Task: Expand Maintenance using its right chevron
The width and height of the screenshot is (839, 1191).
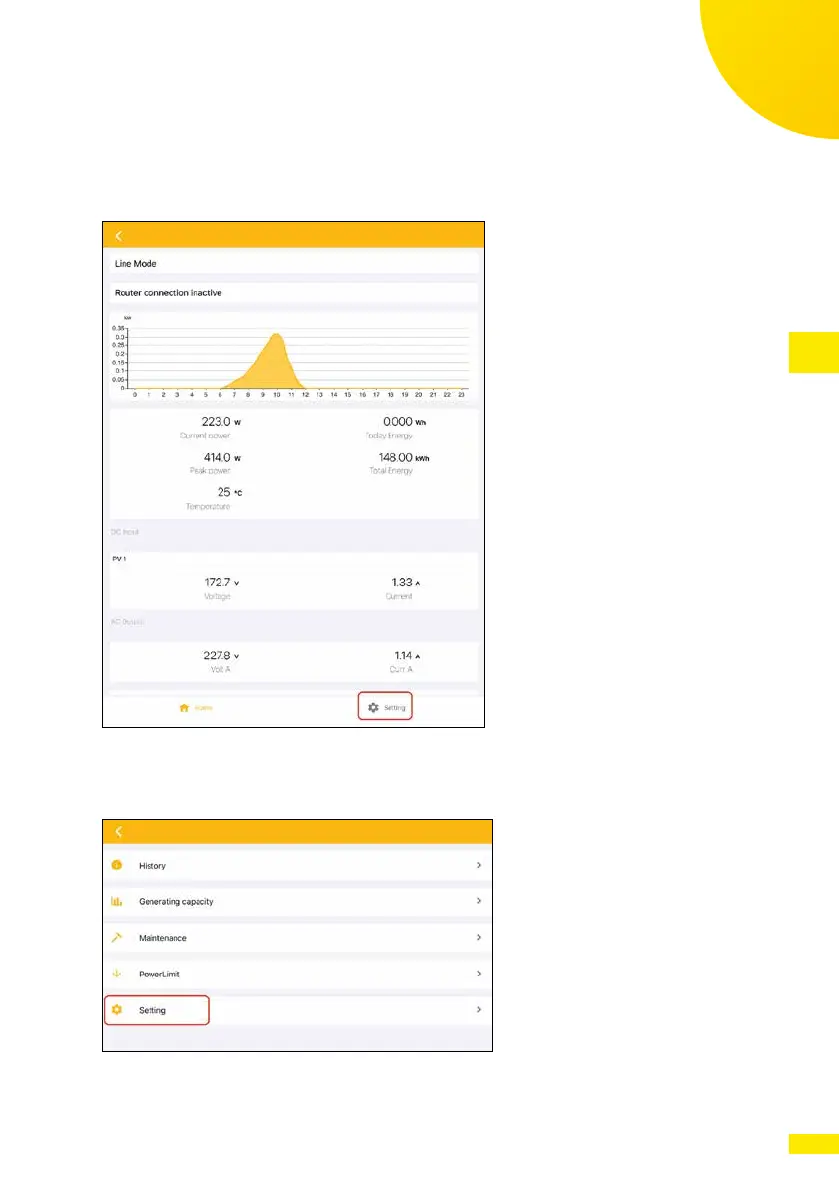Action: (x=479, y=937)
